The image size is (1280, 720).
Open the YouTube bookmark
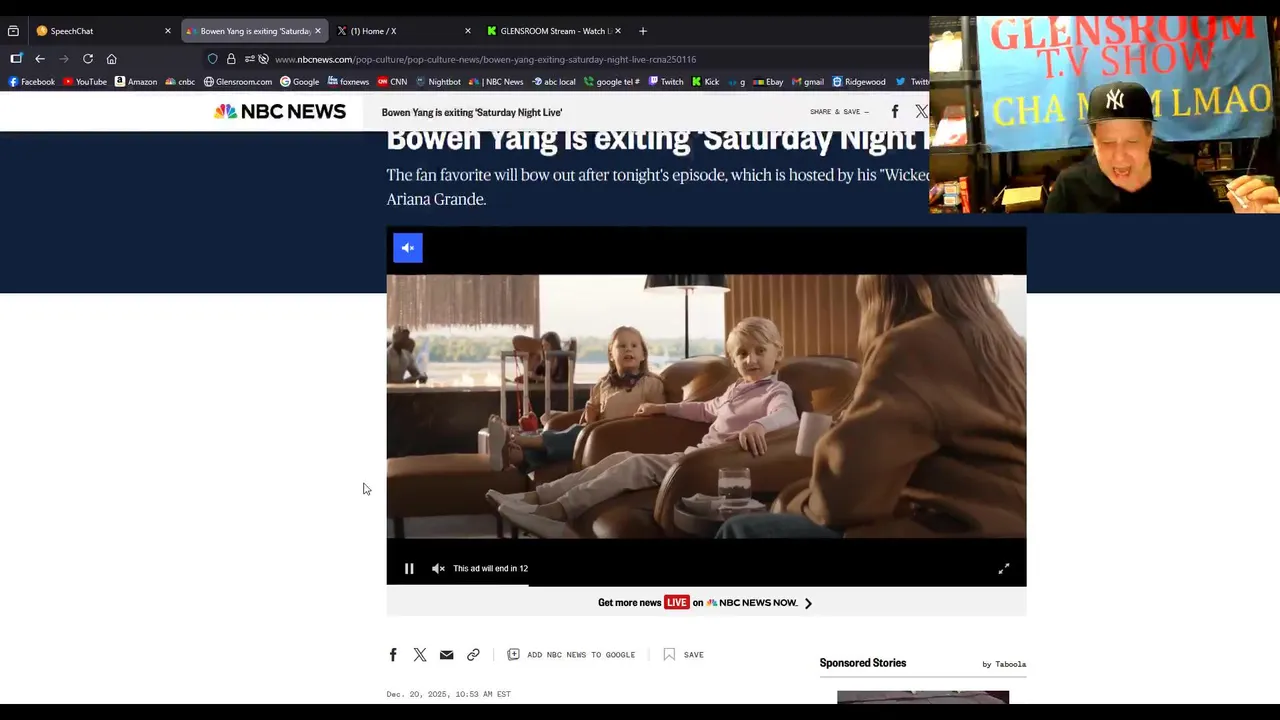[85, 82]
